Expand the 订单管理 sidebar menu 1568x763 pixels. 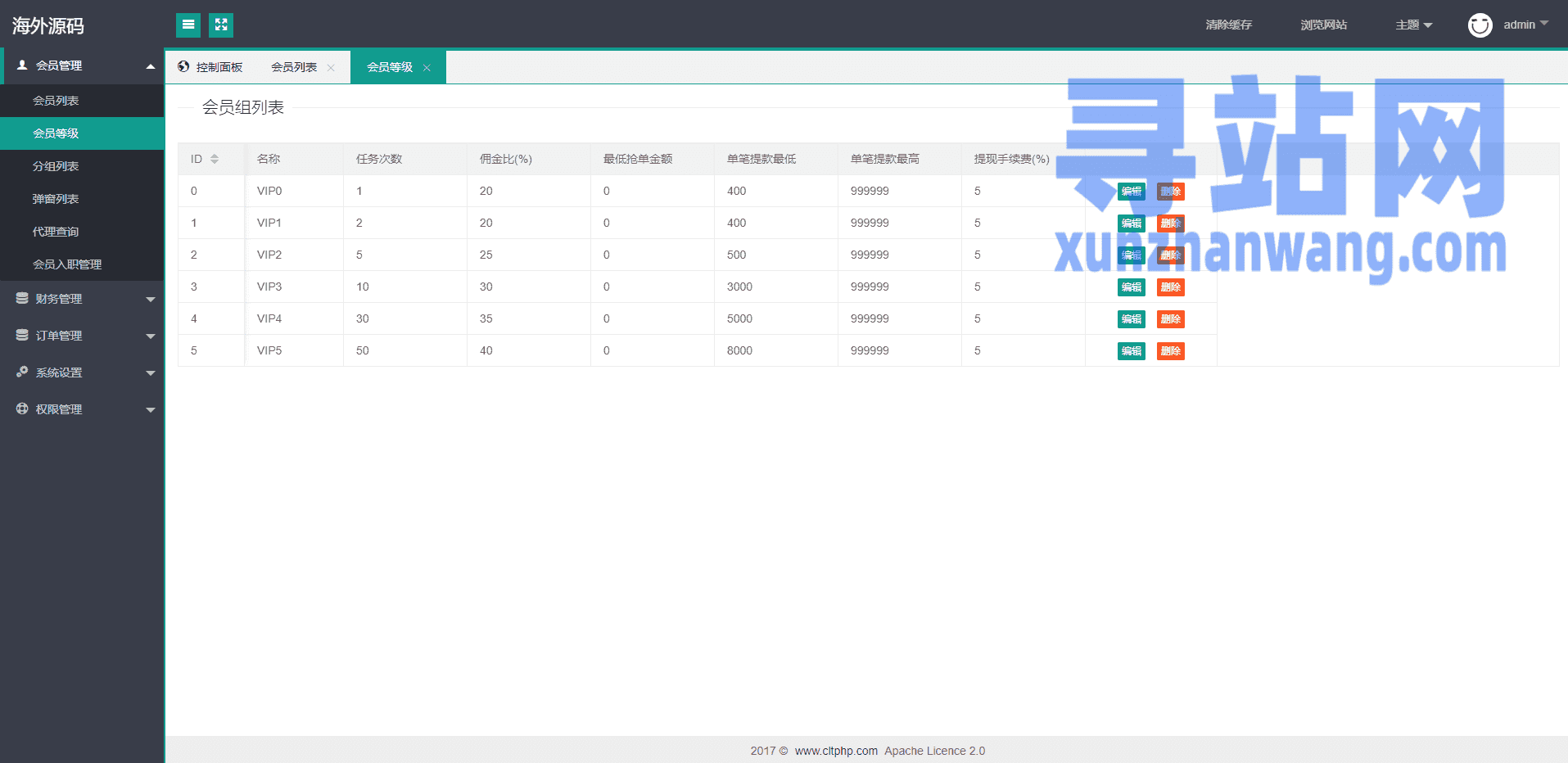tap(82, 336)
